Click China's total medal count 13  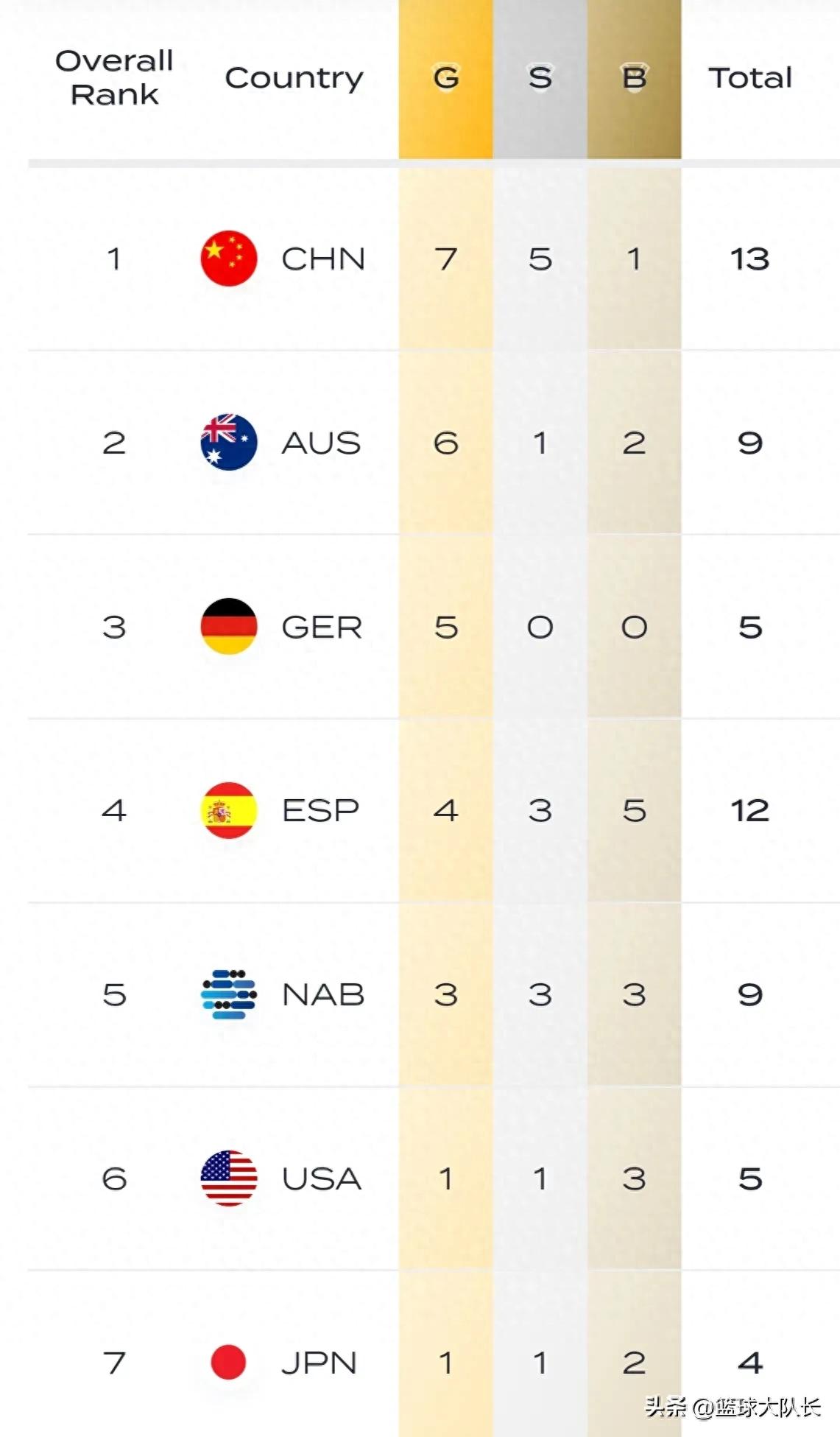(x=750, y=259)
